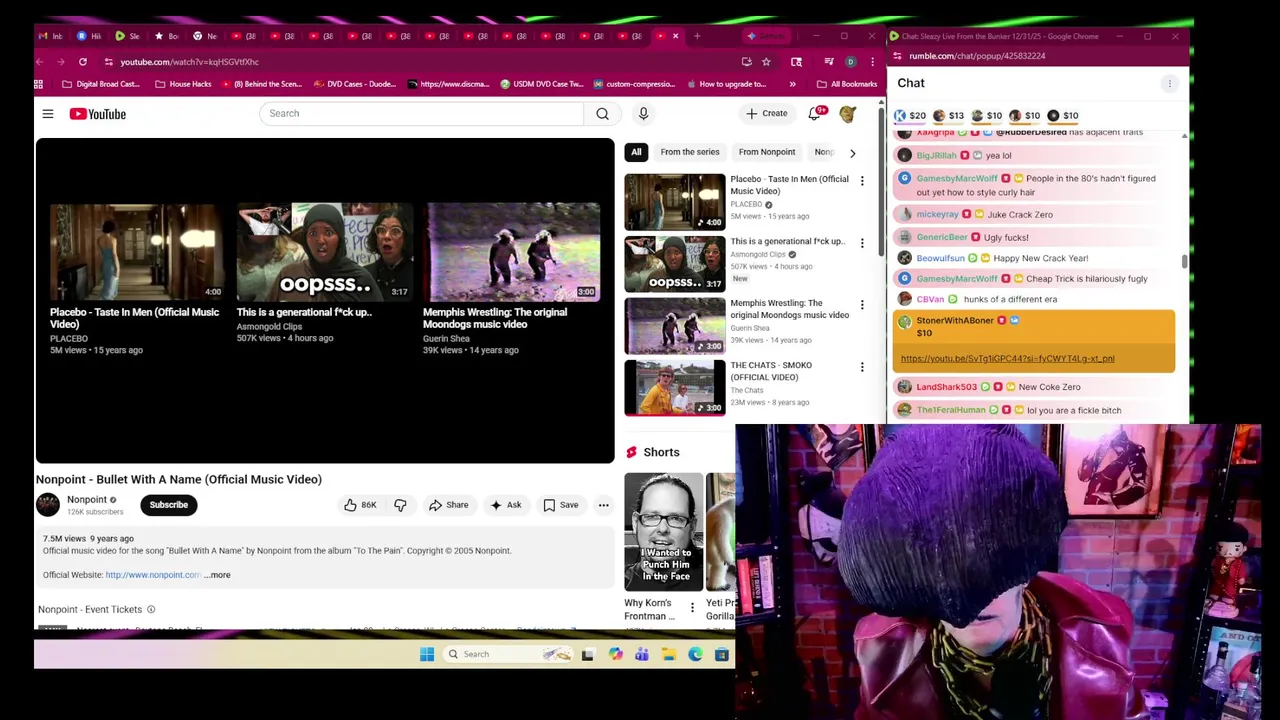Click the $13 rant chip in chat

948,116
